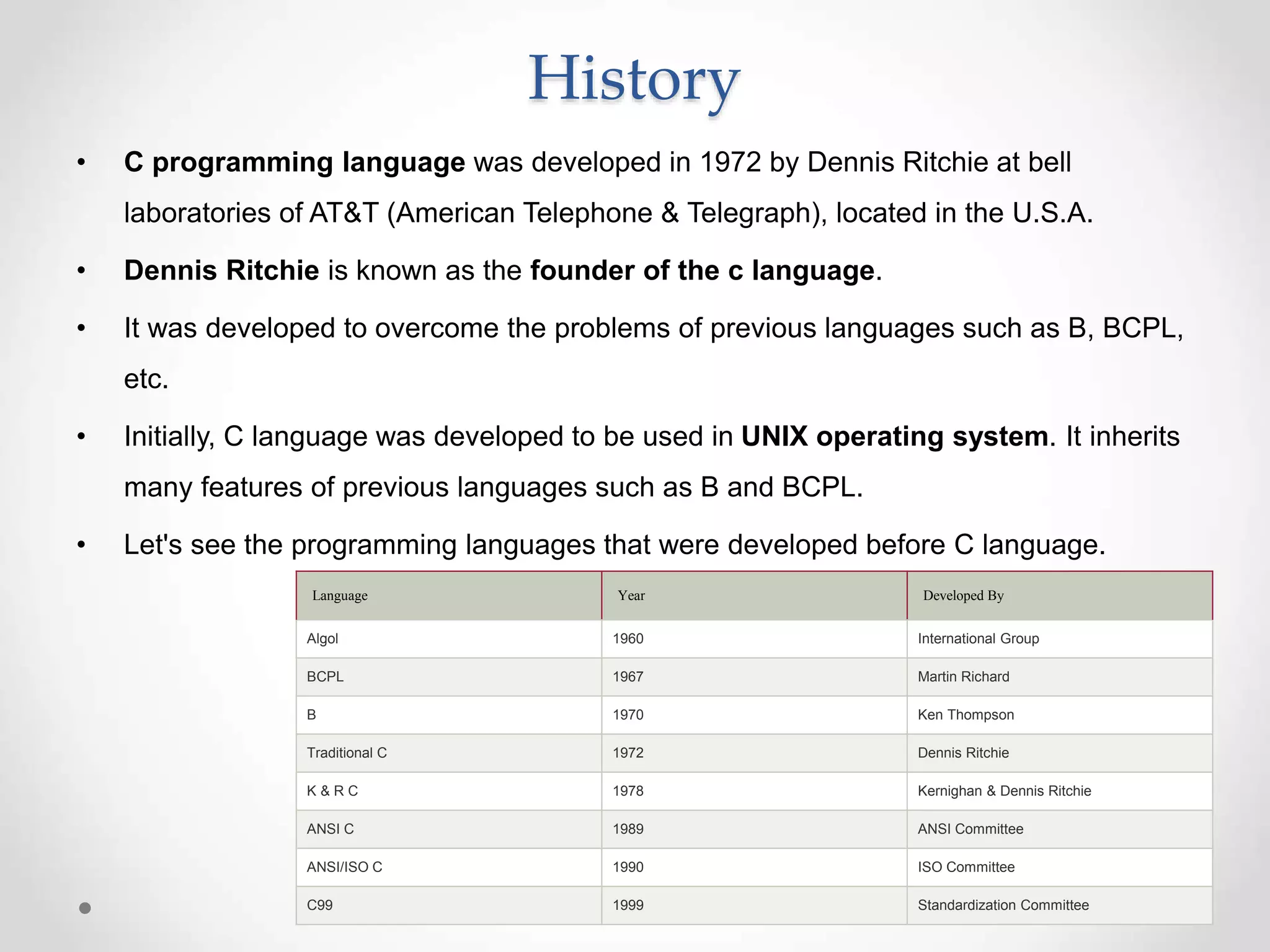Click bold text 'UNIX operating system'
Screen dimensions: 1270x952
coord(895,436)
